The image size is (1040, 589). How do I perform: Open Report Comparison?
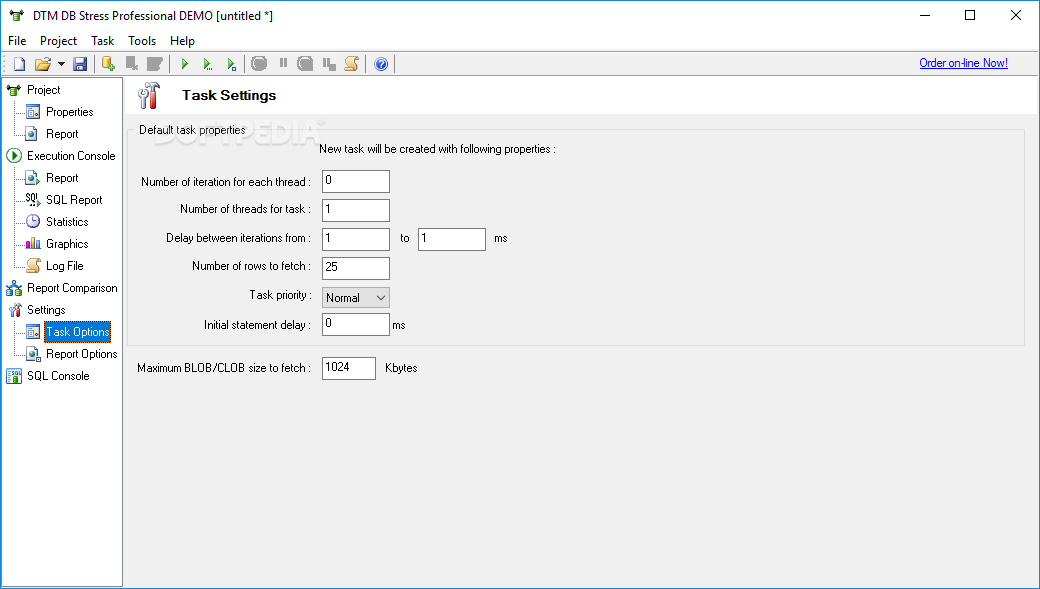click(x=72, y=288)
